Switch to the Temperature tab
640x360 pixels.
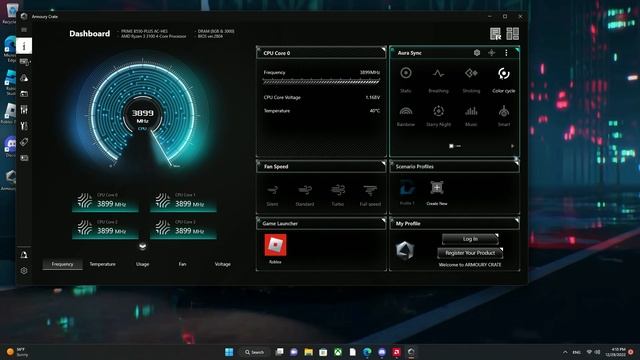click(x=102, y=264)
